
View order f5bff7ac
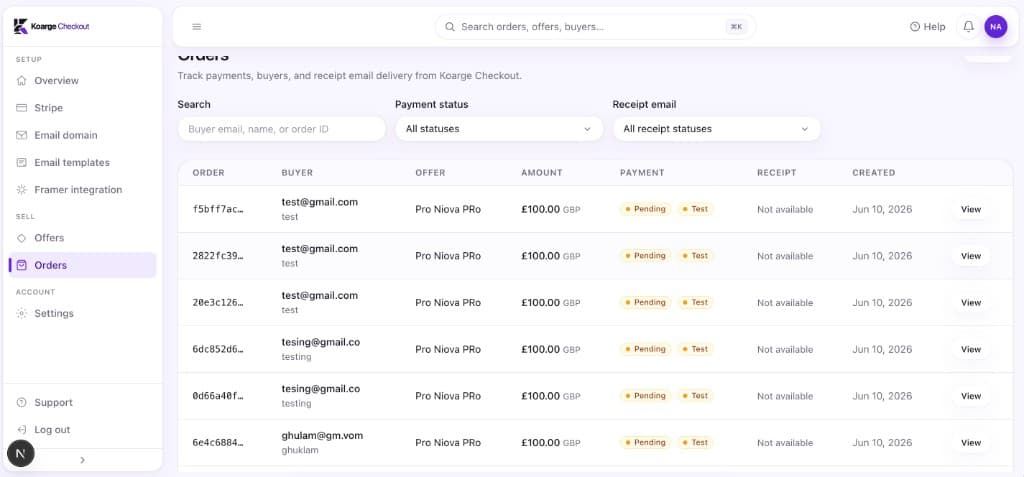(x=970, y=209)
